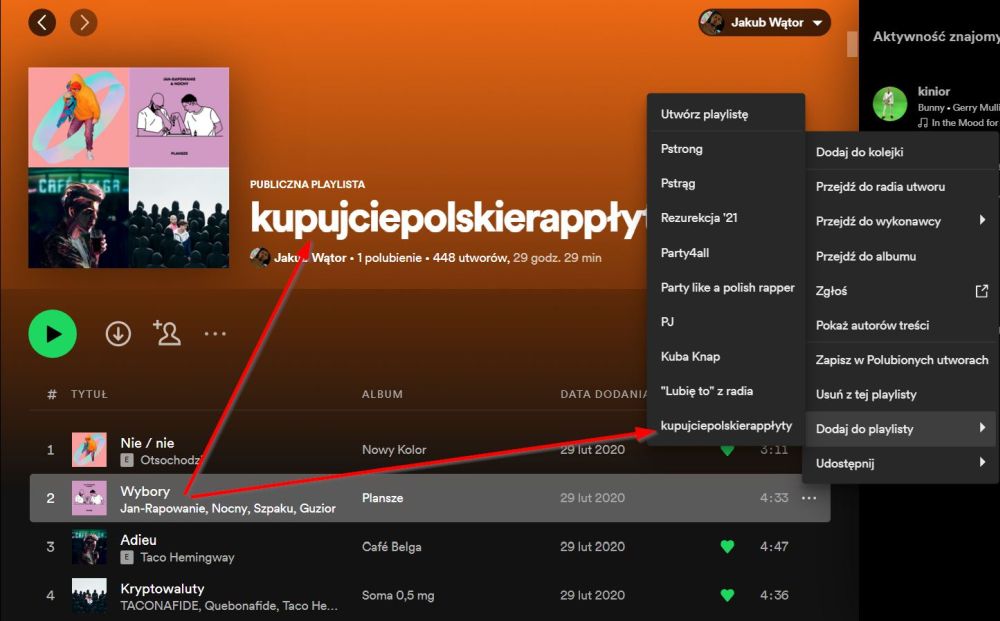Add track to Party like a polish rapper
The width and height of the screenshot is (1000, 621).
coord(726,287)
